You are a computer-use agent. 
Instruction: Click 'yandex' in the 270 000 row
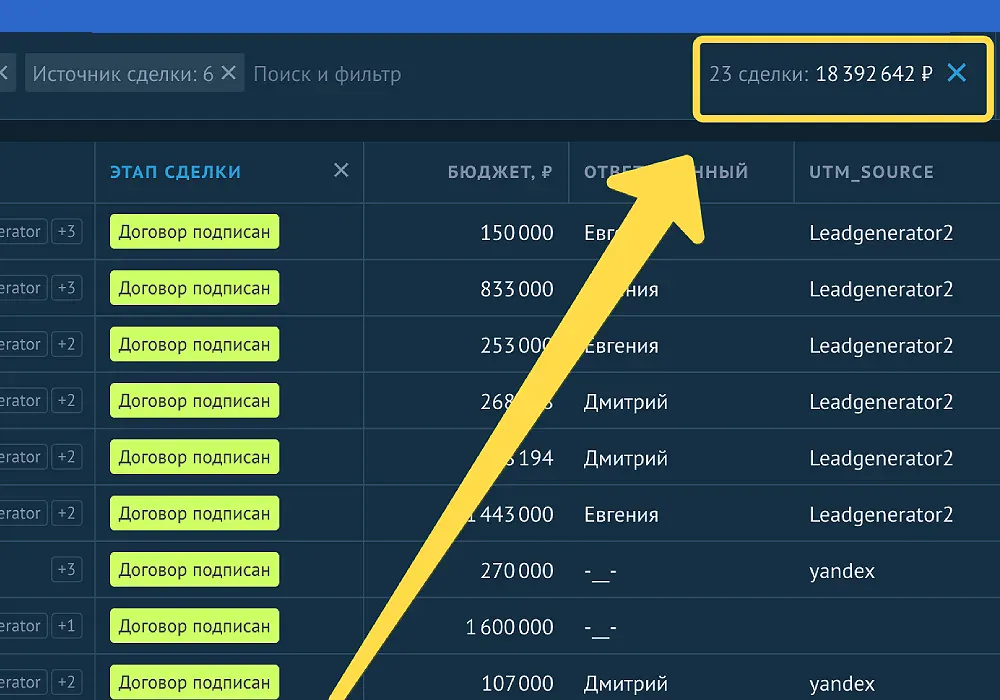[x=842, y=571]
